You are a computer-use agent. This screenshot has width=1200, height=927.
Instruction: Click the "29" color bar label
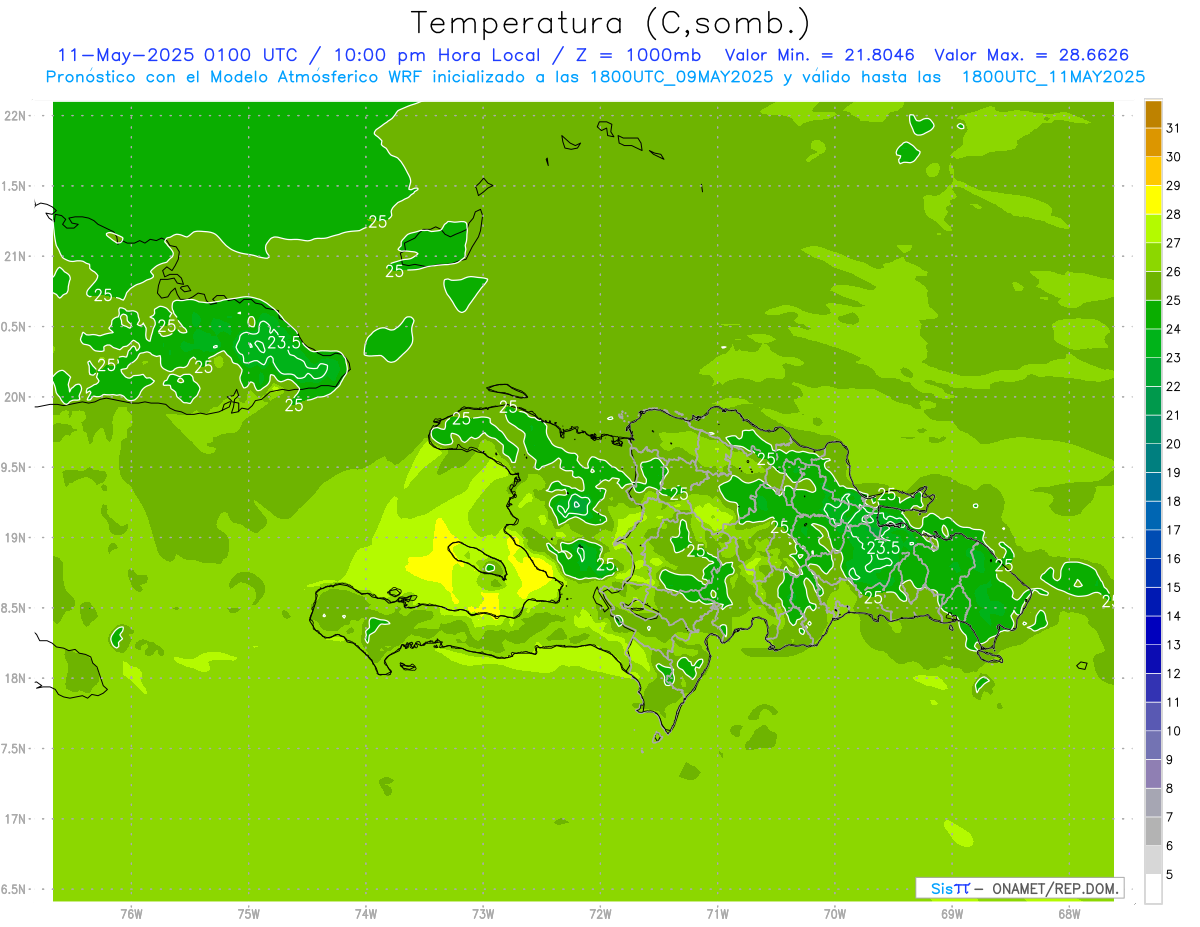1173,186
